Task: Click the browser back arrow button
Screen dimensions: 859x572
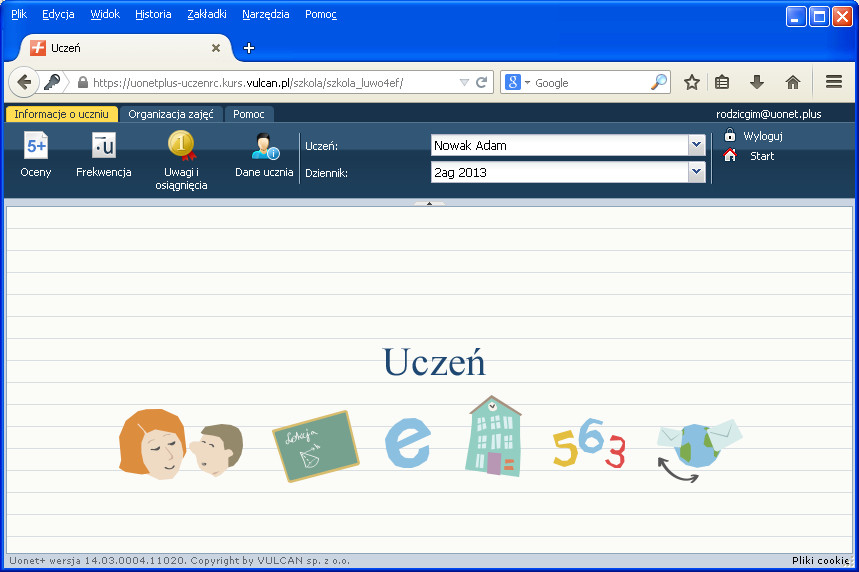Action: [x=24, y=83]
